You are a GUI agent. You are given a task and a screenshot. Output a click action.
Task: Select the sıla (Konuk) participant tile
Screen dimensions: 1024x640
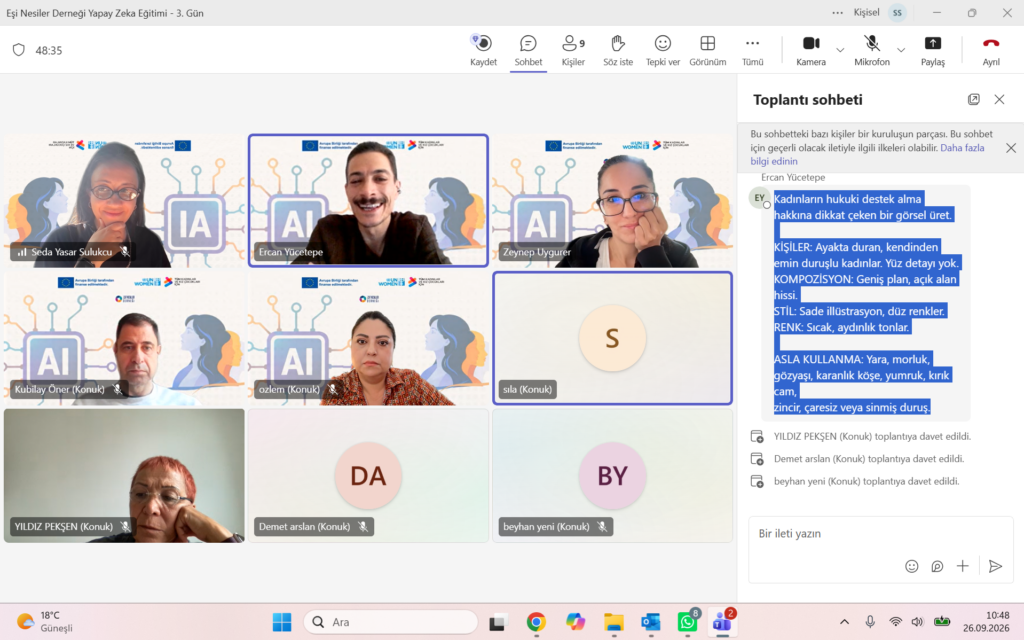coord(613,338)
